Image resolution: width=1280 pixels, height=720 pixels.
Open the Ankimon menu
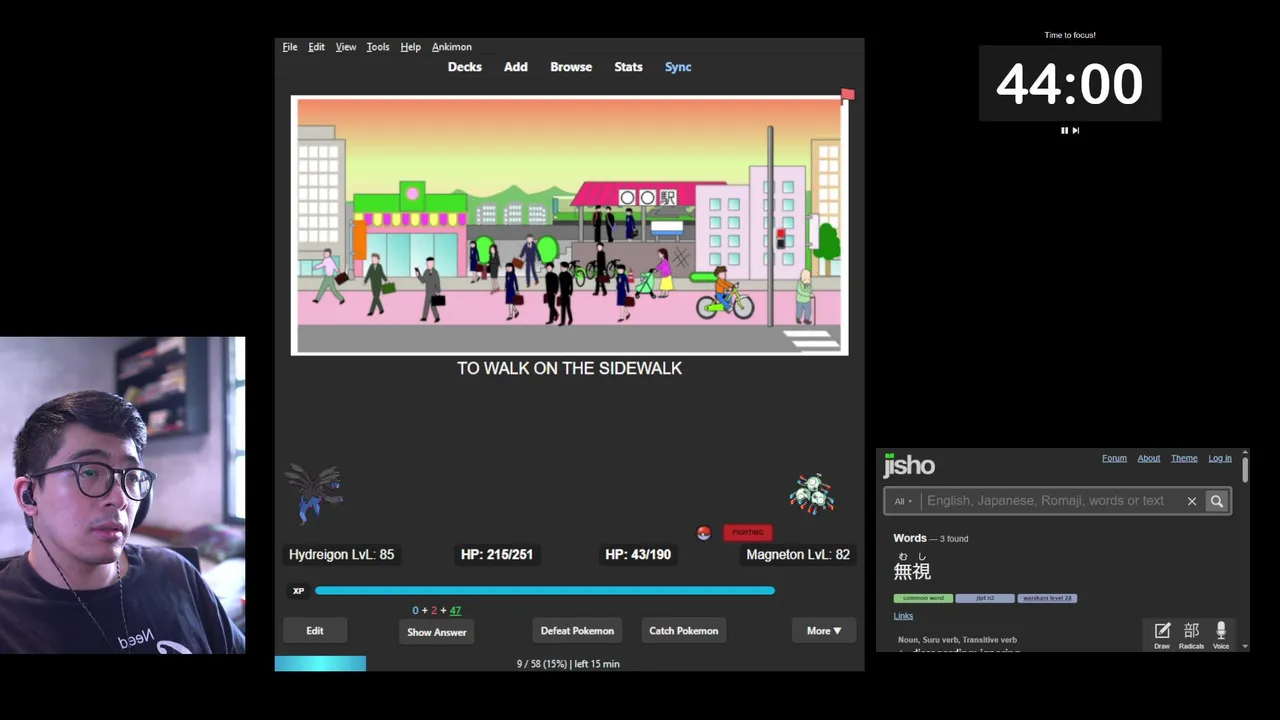(452, 47)
